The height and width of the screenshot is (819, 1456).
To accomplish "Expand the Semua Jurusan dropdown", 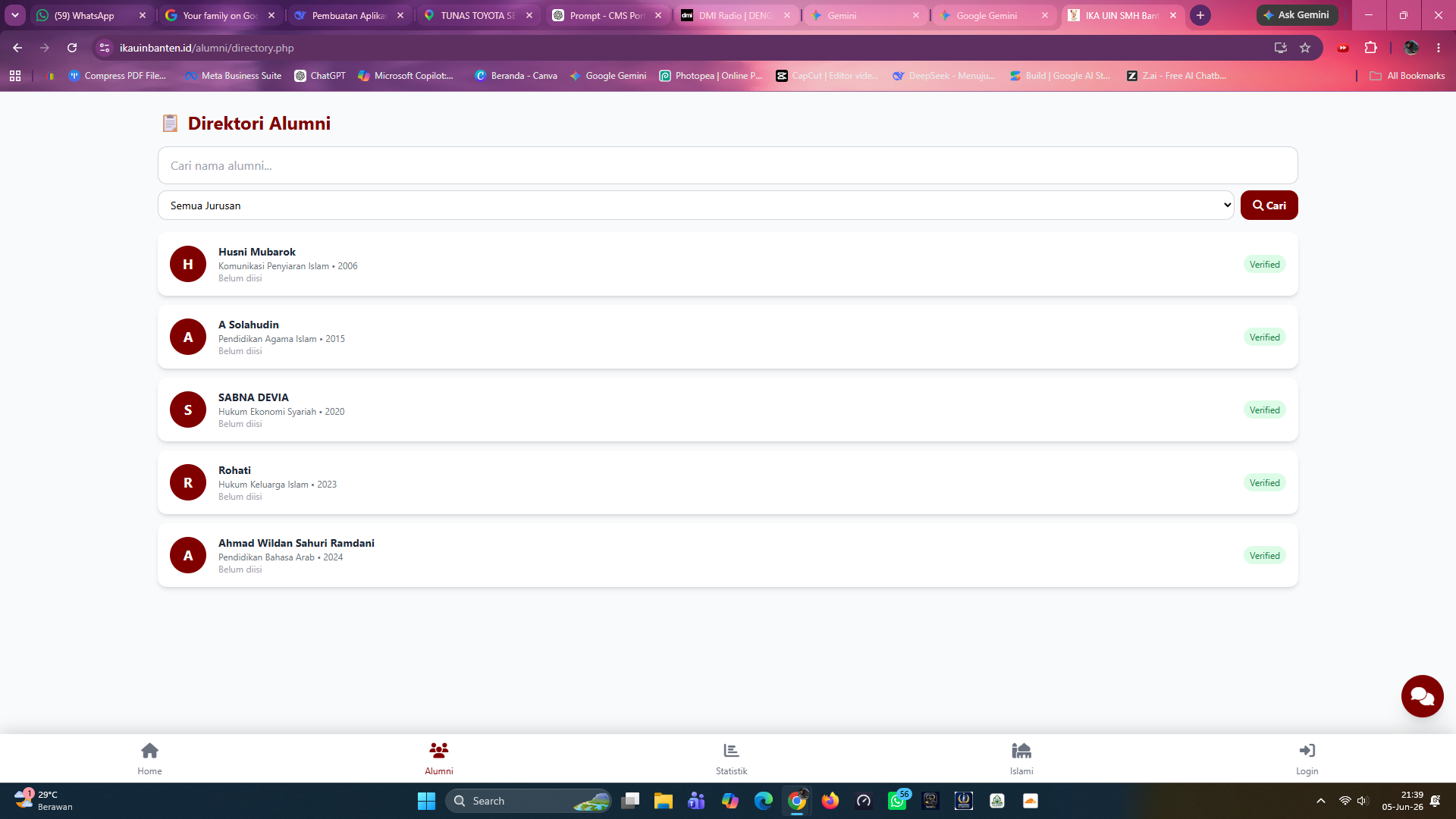I will 695,206.
